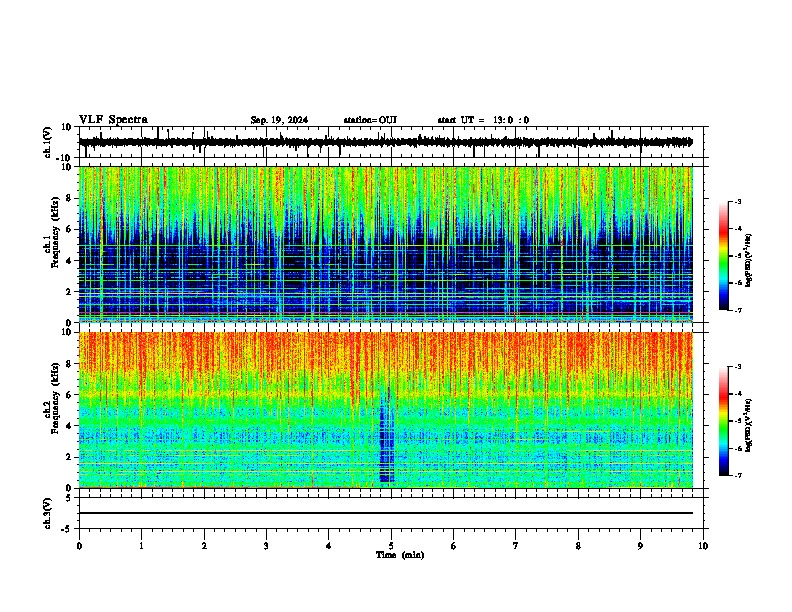Click the red high-frequency band in ch.2 spectrogram

pyautogui.click(x=385, y=353)
